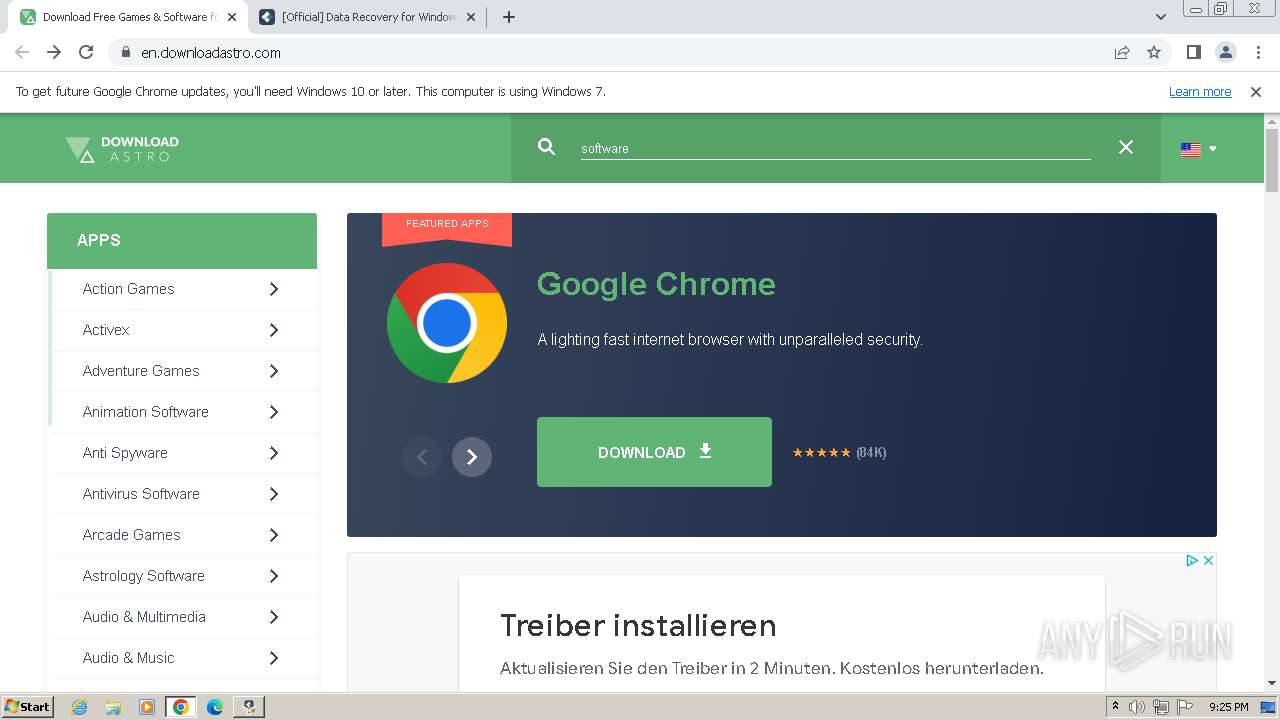This screenshot has height=720, width=1280.
Task: Expand the Audio & Multimedia category arrow
Action: pos(274,617)
